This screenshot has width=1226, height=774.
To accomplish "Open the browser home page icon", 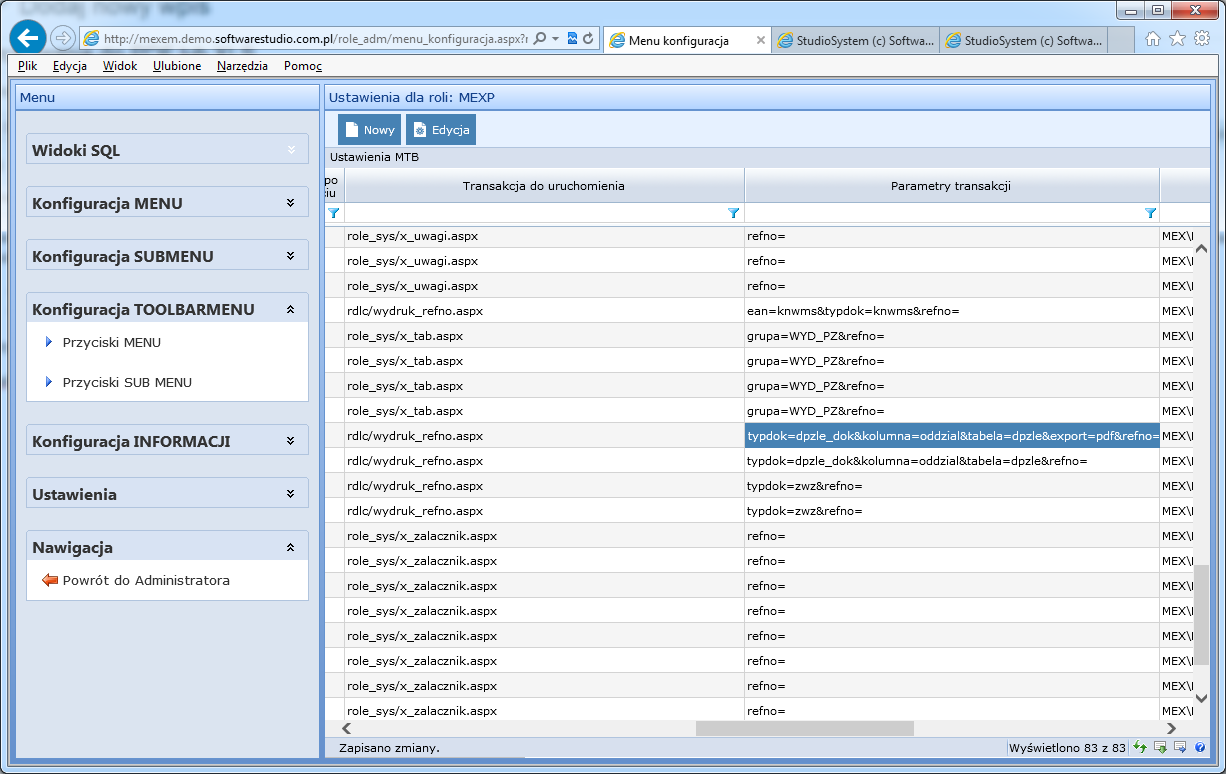I will pos(1153,39).
